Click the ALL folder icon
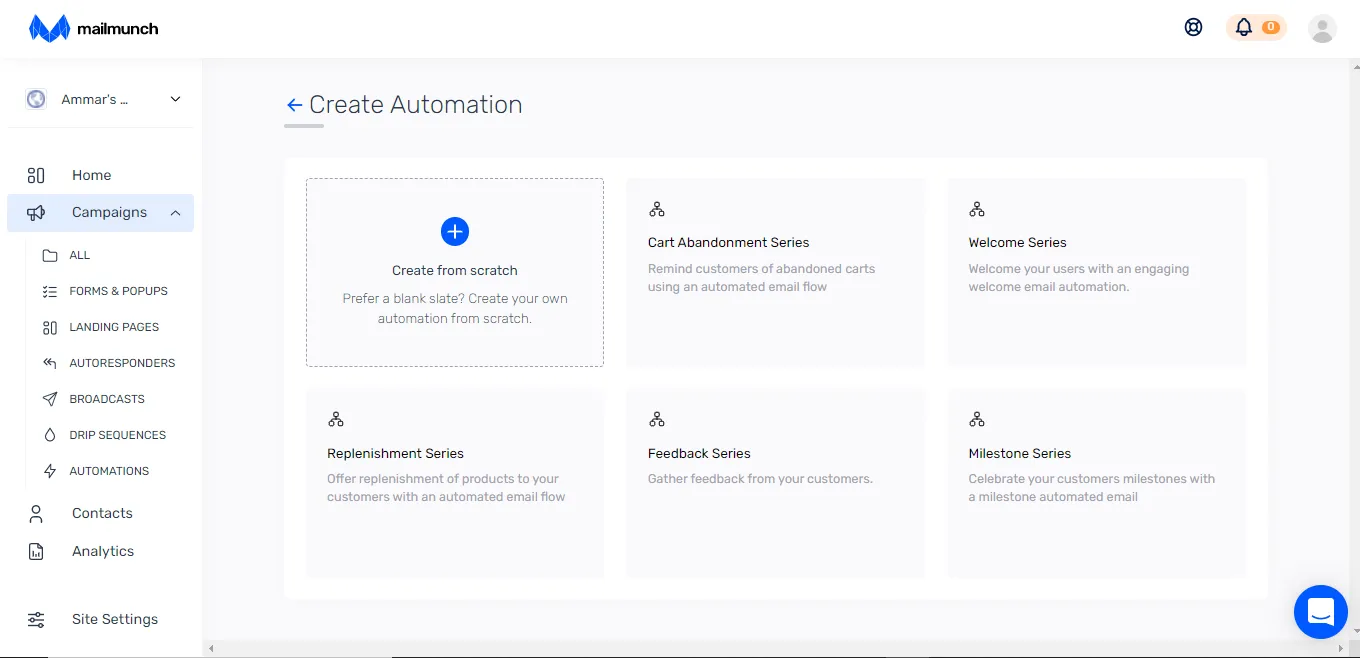 (x=50, y=255)
